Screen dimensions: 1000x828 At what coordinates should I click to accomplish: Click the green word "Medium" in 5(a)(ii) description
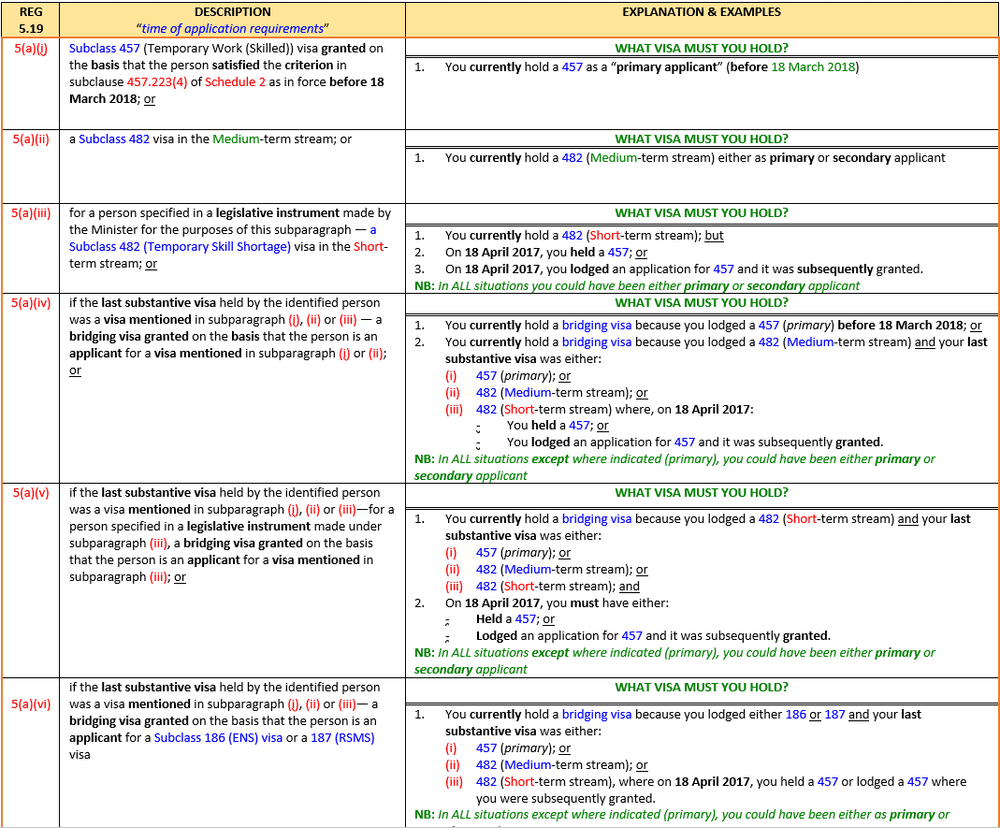tap(236, 139)
